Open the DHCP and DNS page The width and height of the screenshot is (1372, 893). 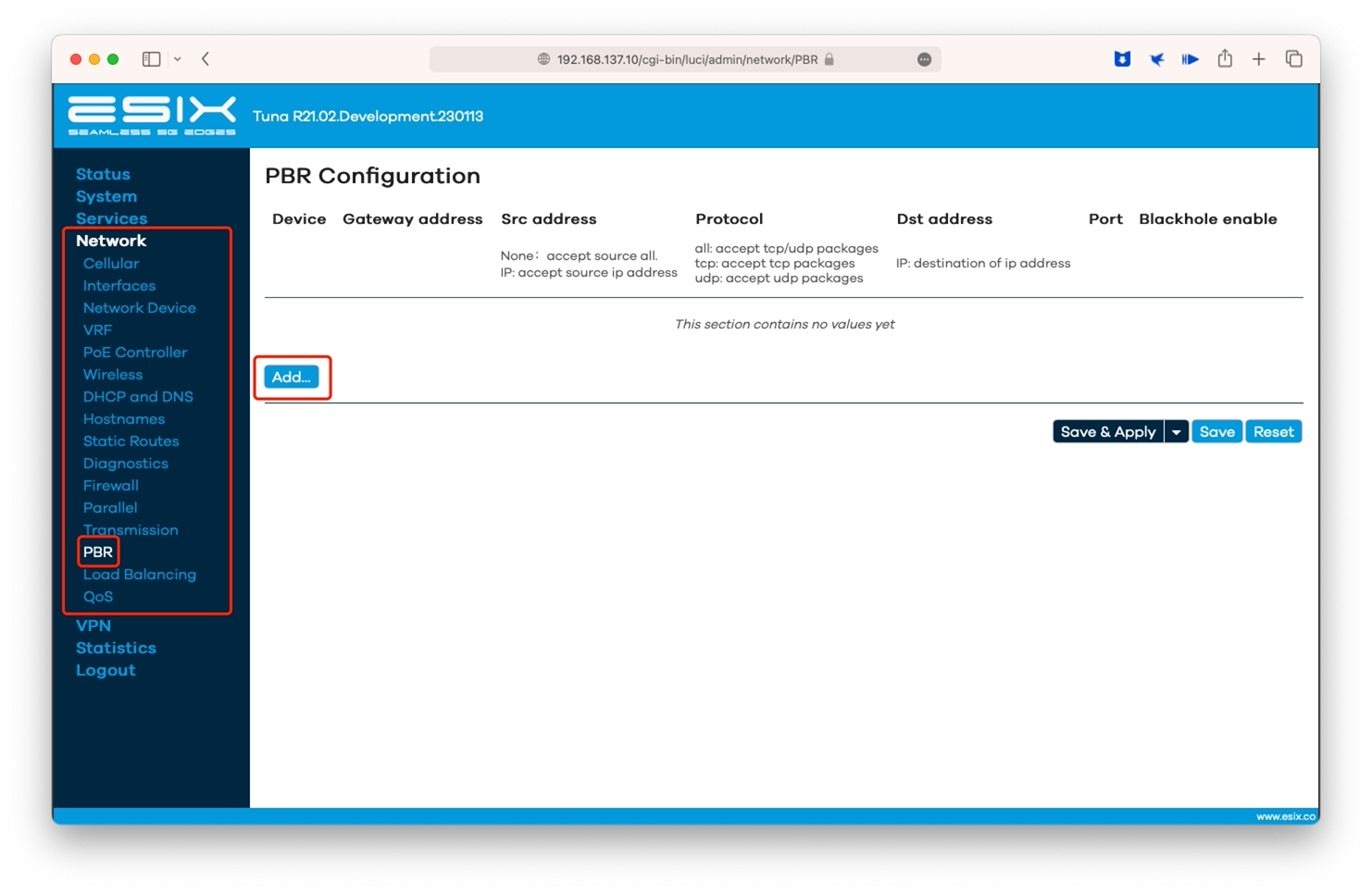pos(138,397)
